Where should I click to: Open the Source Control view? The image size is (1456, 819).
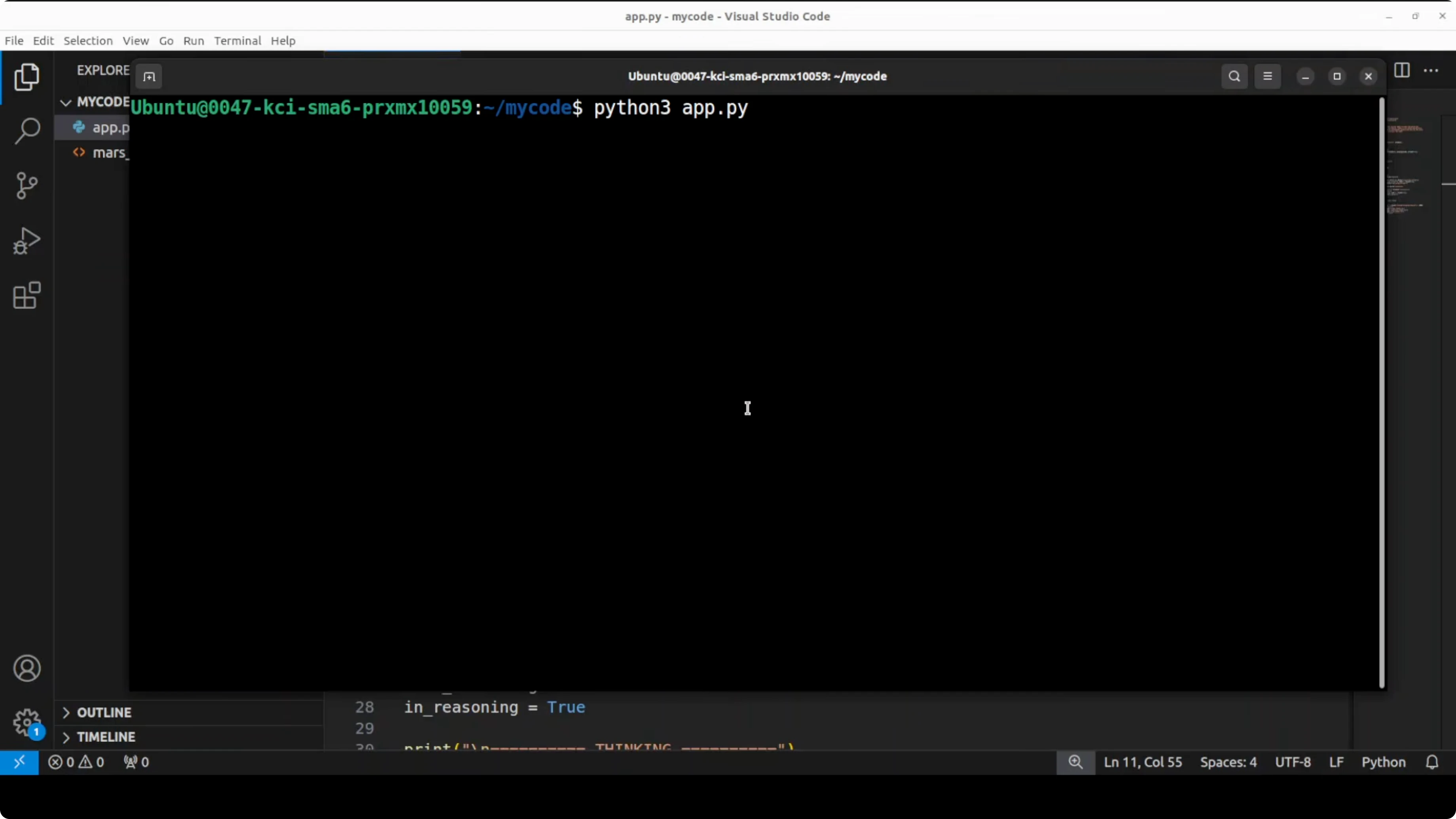(27, 186)
